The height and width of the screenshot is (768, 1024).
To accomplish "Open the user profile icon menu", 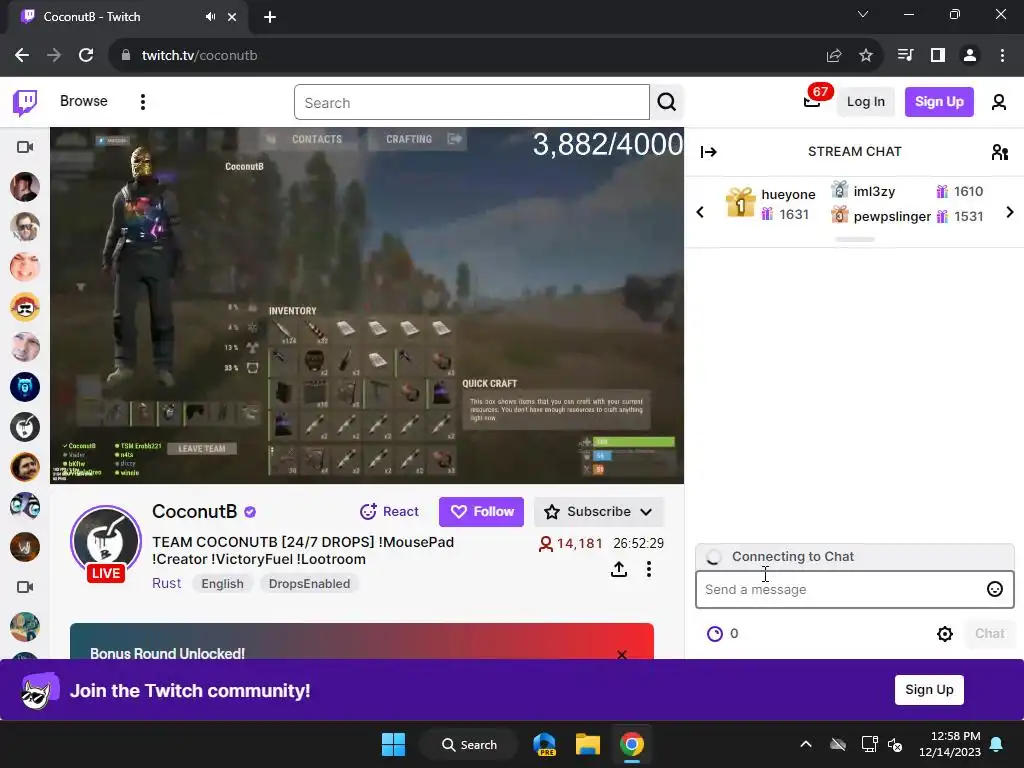I will pyautogui.click(x=999, y=102).
